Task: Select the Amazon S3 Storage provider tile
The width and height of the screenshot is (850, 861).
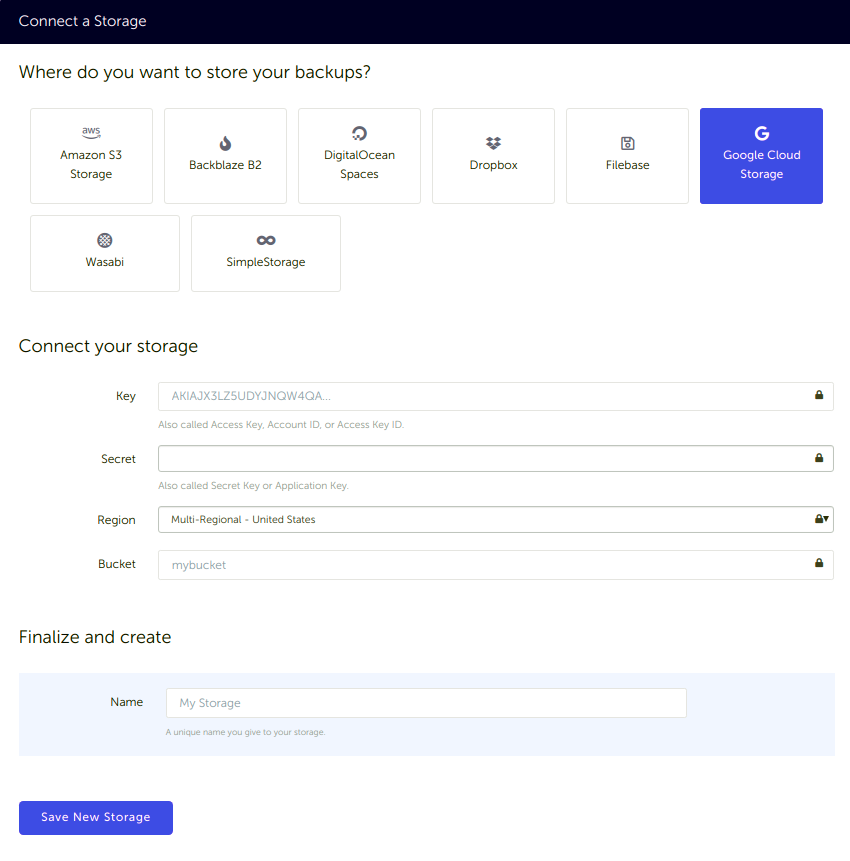Action: 91,156
